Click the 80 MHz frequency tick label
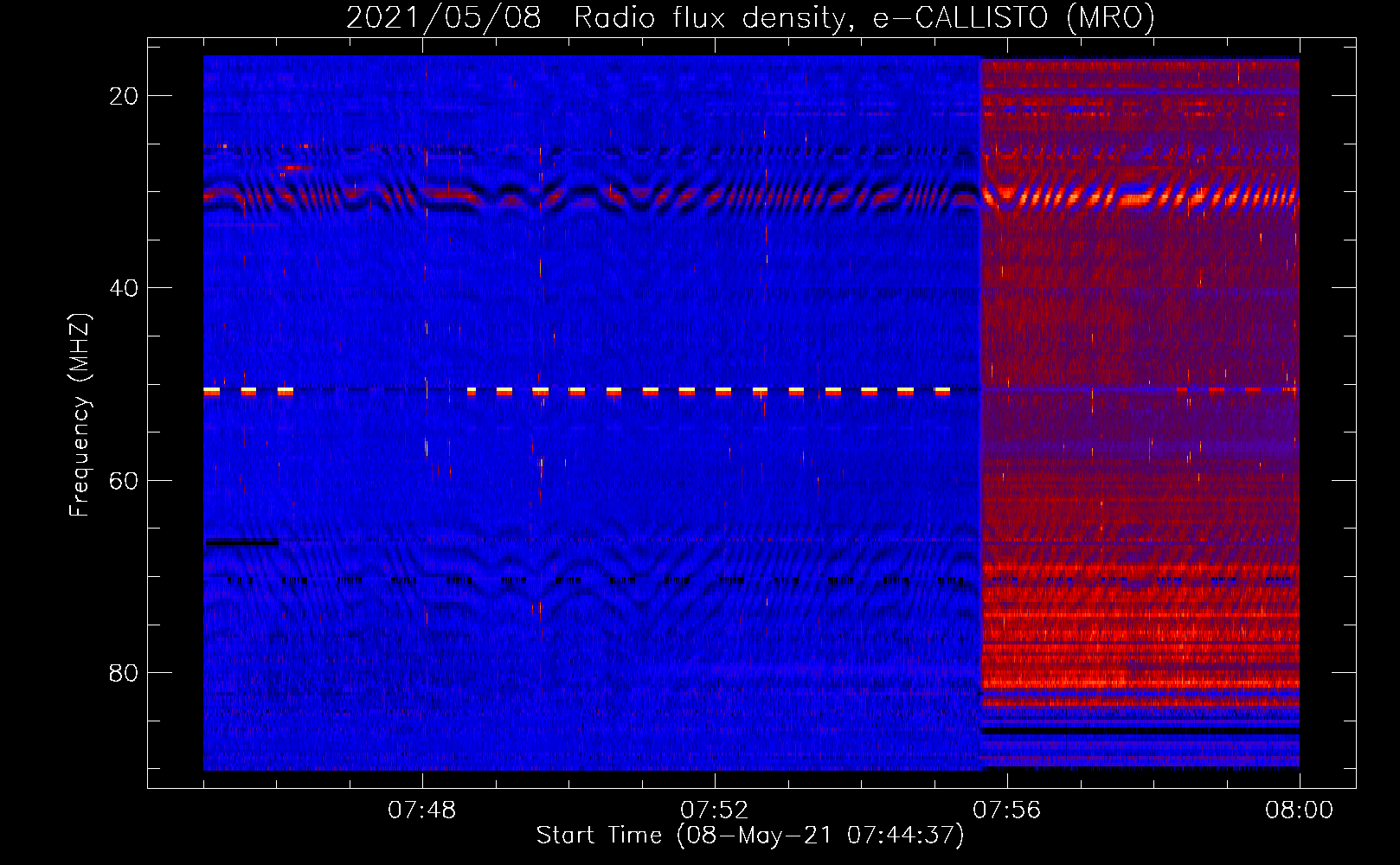This screenshot has width=1400, height=865. pyautogui.click(x=124, y=673)
